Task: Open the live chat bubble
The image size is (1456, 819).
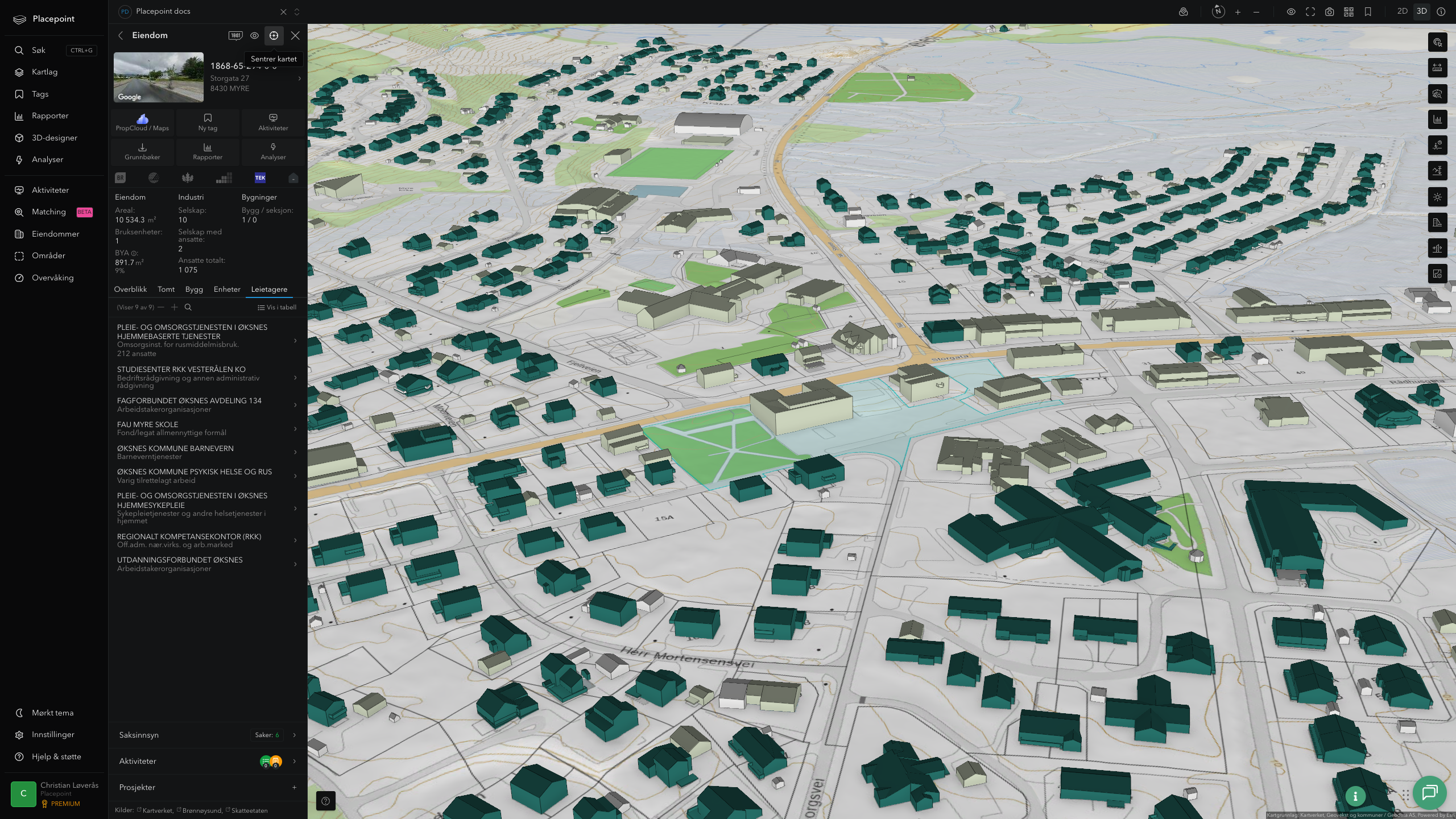Action: coord(1430,792)
